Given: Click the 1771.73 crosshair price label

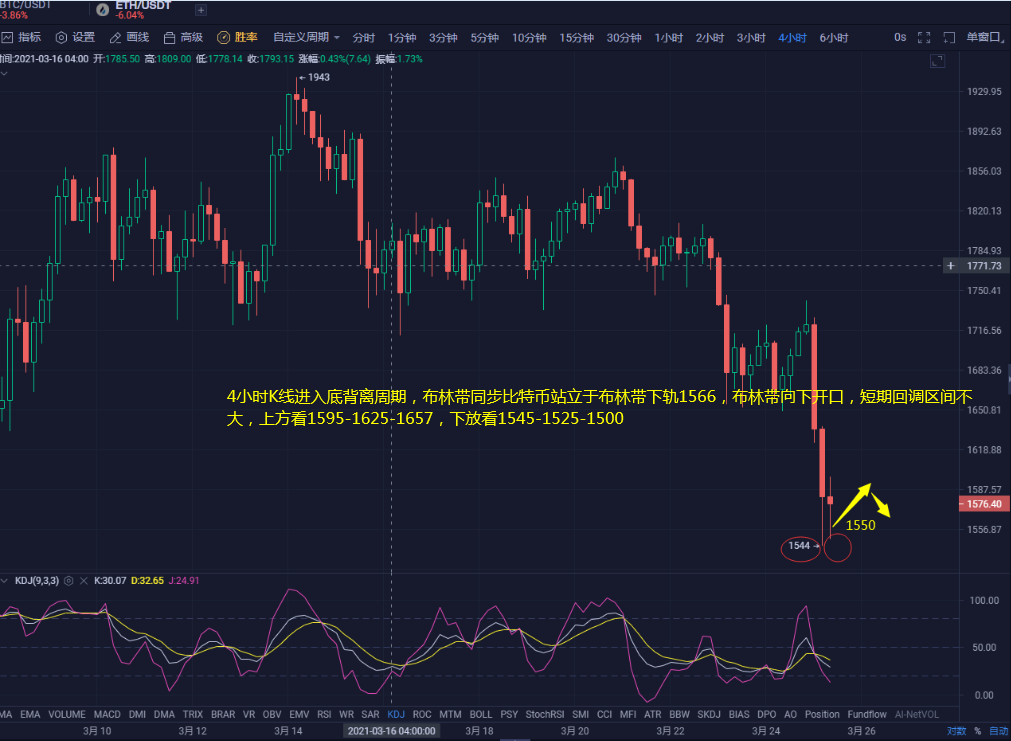Looking at the screenshot, I should point(983,266).
